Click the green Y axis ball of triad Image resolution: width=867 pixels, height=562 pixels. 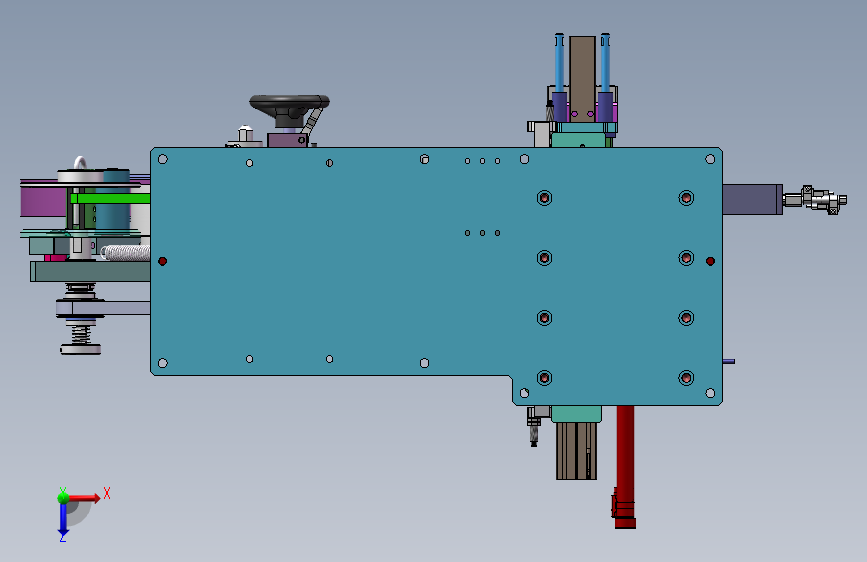tap(63, 497)
